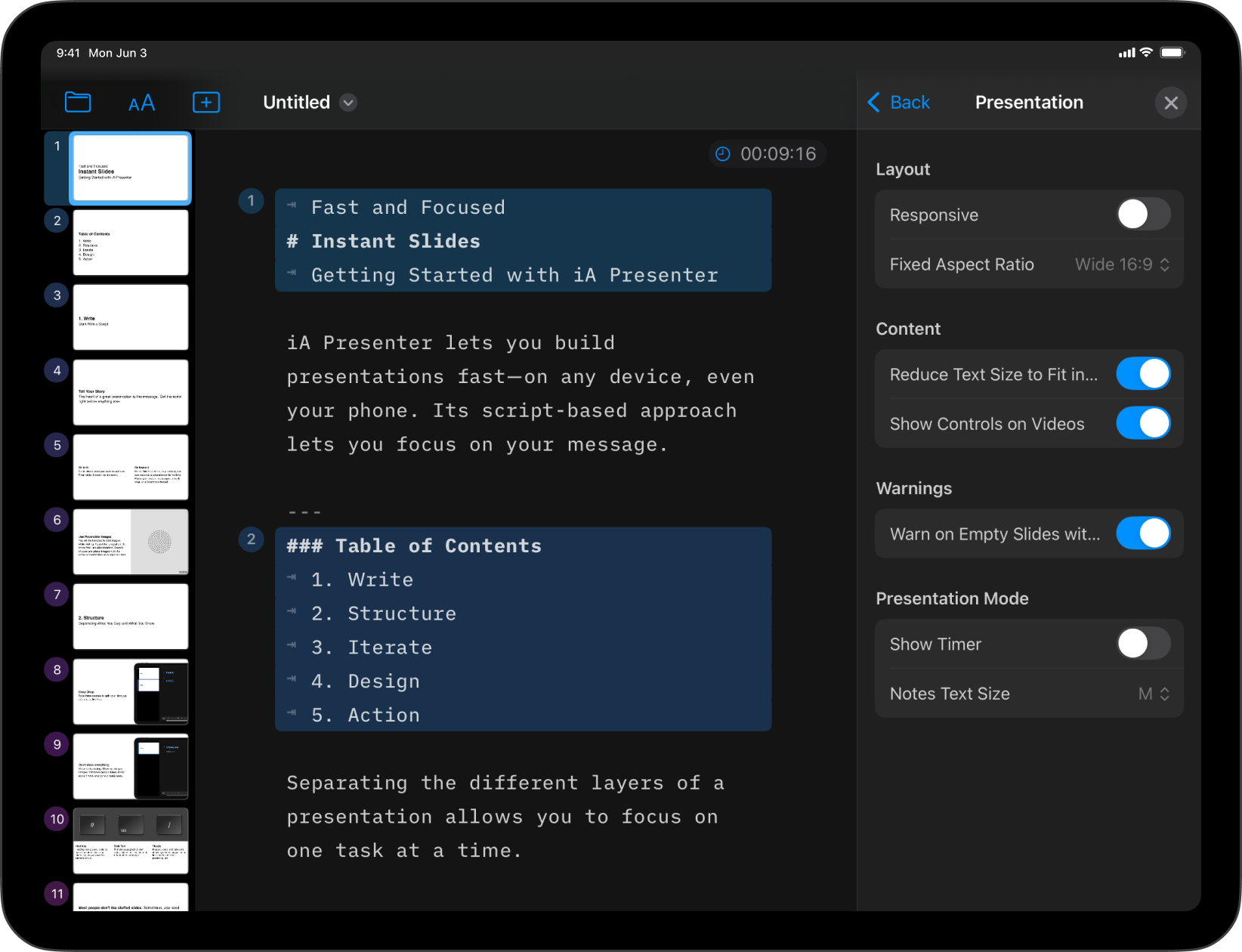Image resolution: width=1242 pixels, height=952 pixels.
Task: Turn off Show Controls on Videos
Action: click(1143, 423)
